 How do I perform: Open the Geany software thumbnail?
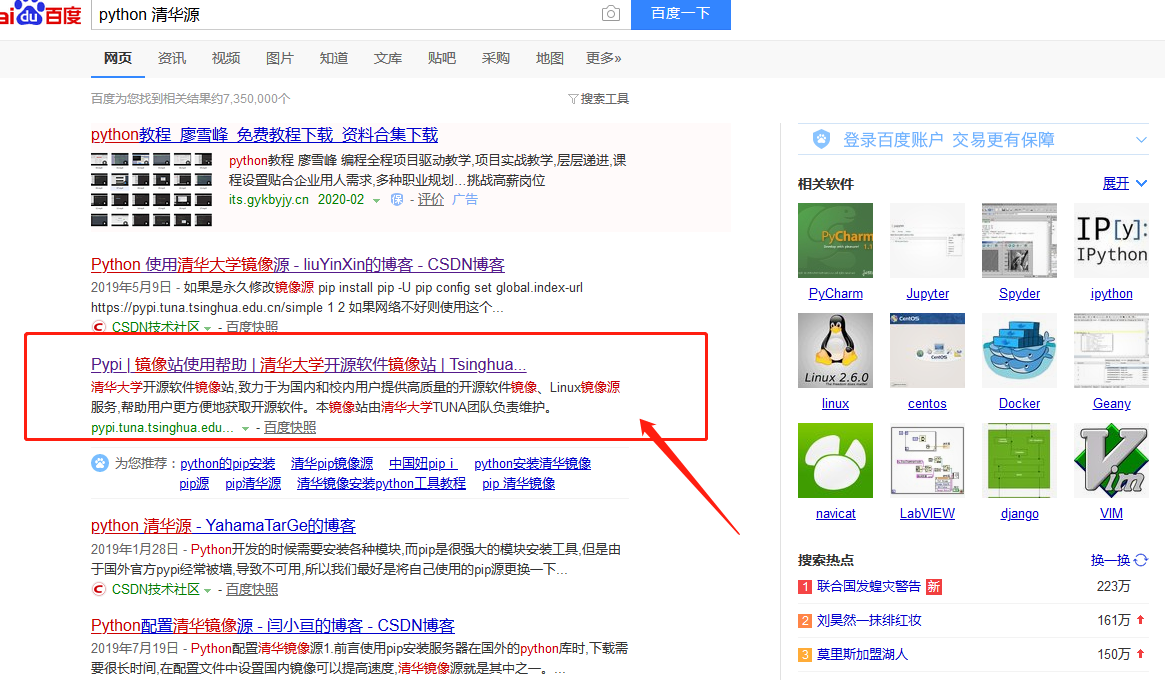click(1112, 350)
